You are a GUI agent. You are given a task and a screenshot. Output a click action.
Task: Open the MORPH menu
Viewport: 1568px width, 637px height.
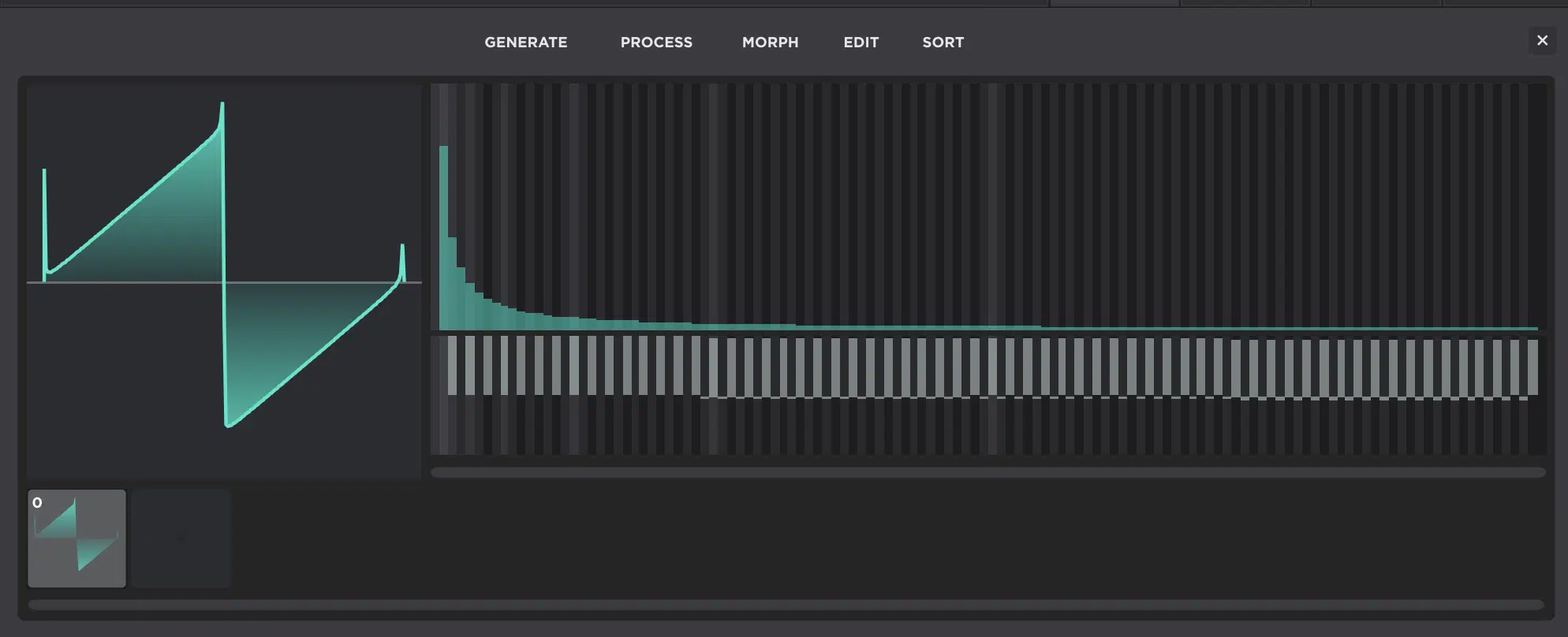[x=770, y=43]
